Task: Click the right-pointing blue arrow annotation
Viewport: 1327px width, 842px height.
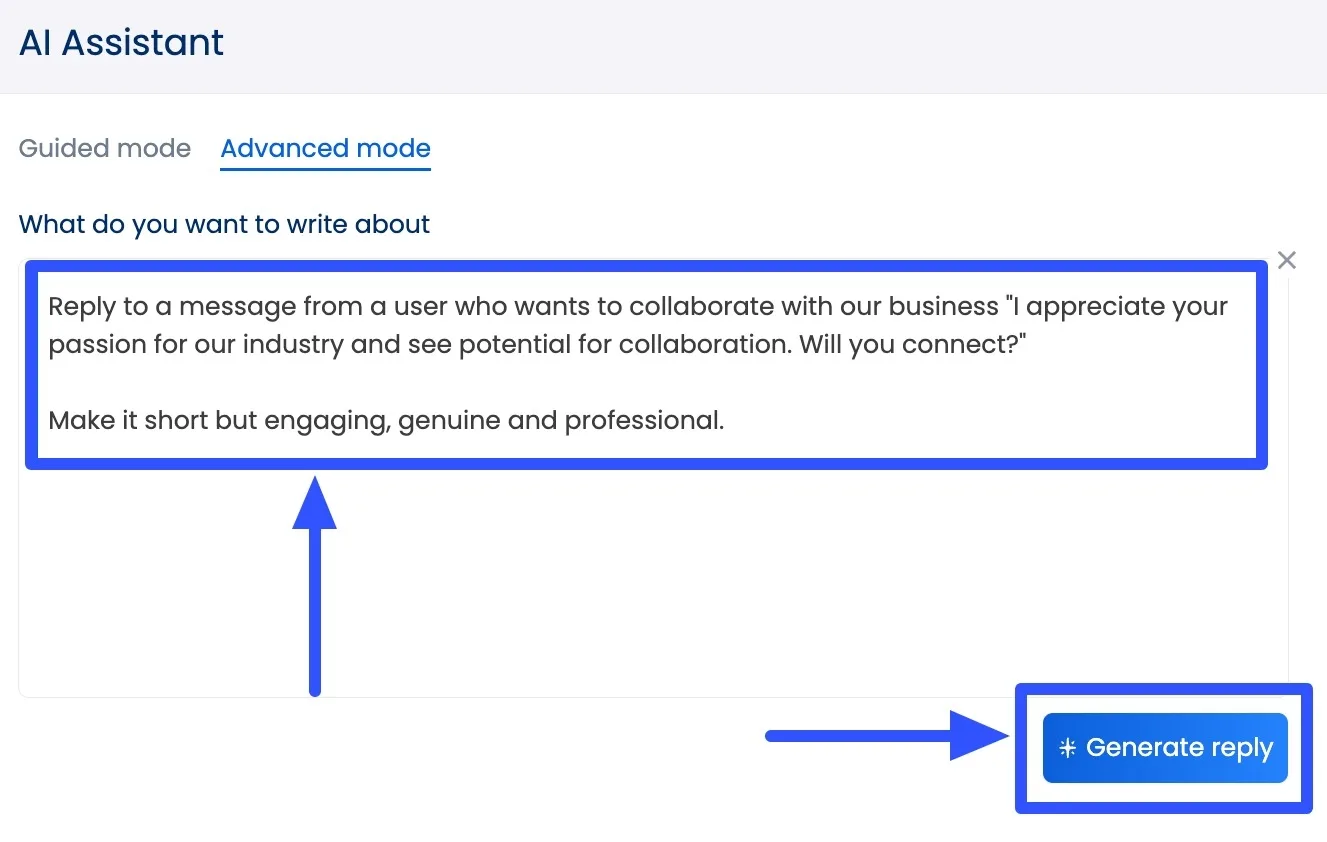Action: point(880,736)
